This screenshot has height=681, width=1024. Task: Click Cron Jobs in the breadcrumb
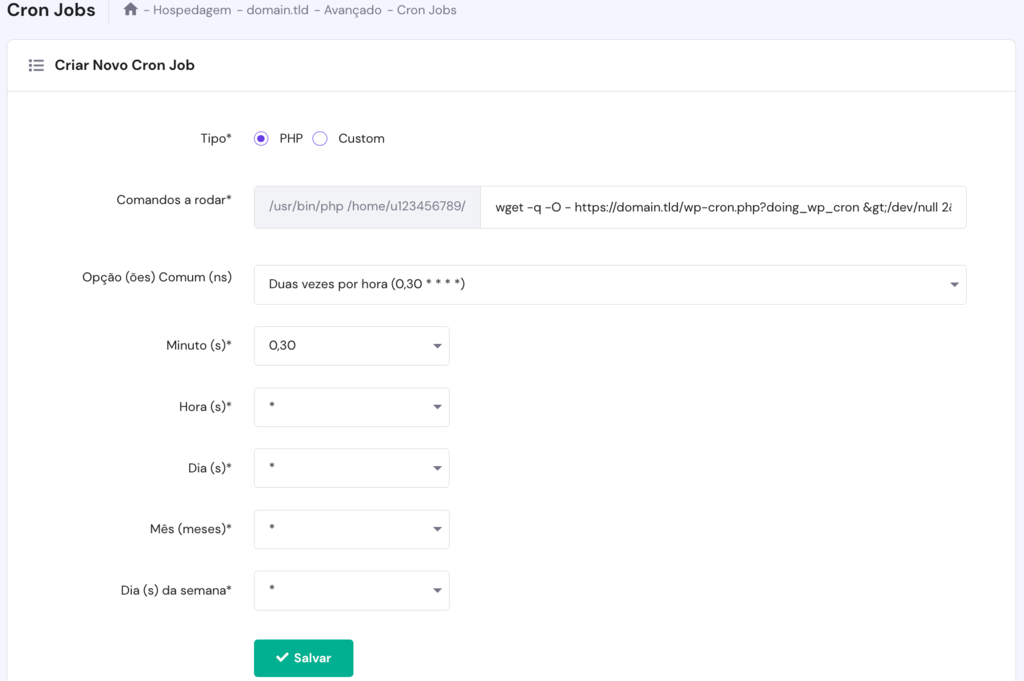(424, 10)
